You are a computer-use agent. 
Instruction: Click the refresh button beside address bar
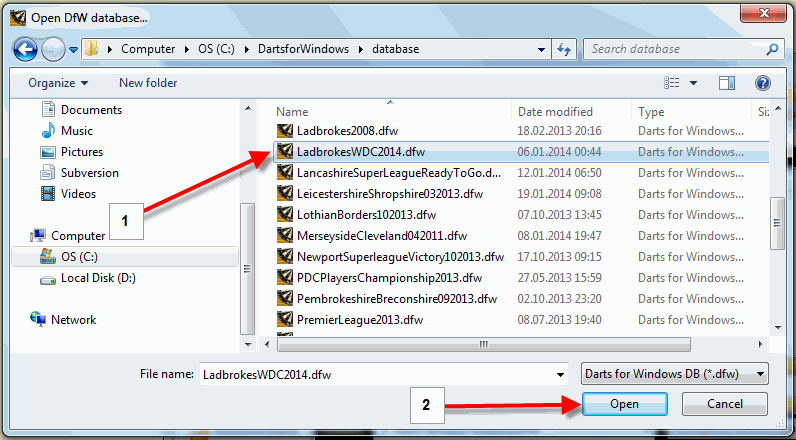click(x=564, y=48)
